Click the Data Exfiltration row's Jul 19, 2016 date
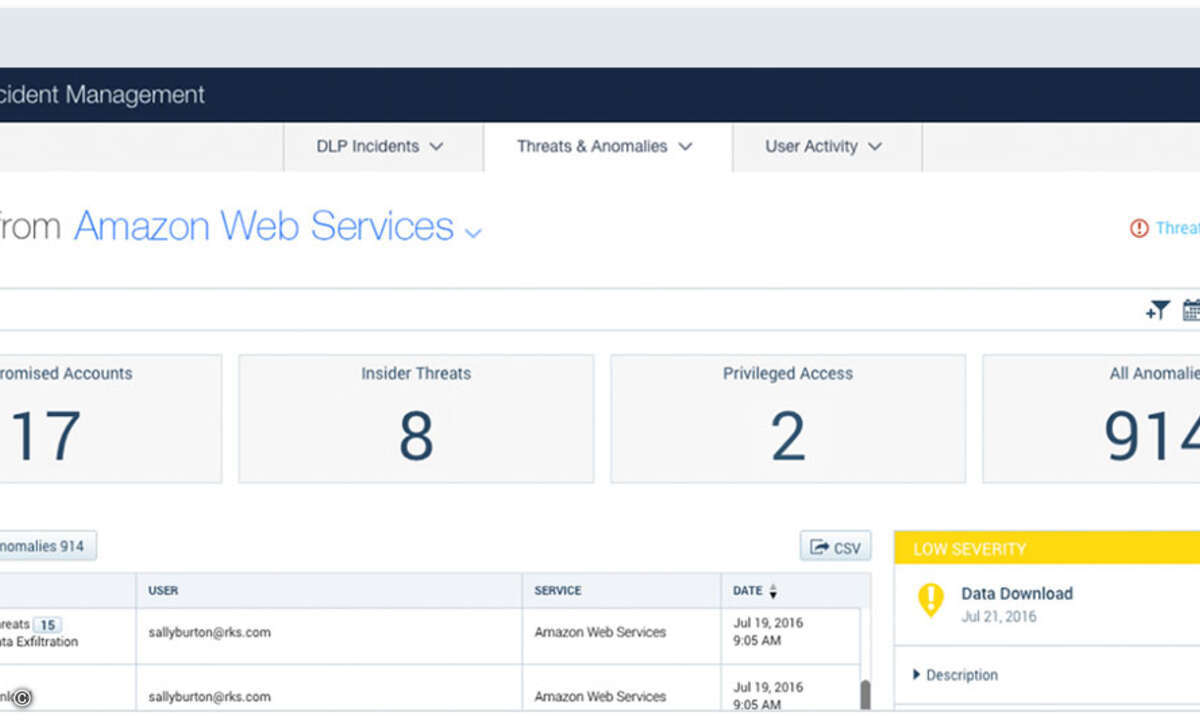This screenshot has width=1200, height=720. pos(768,623)
